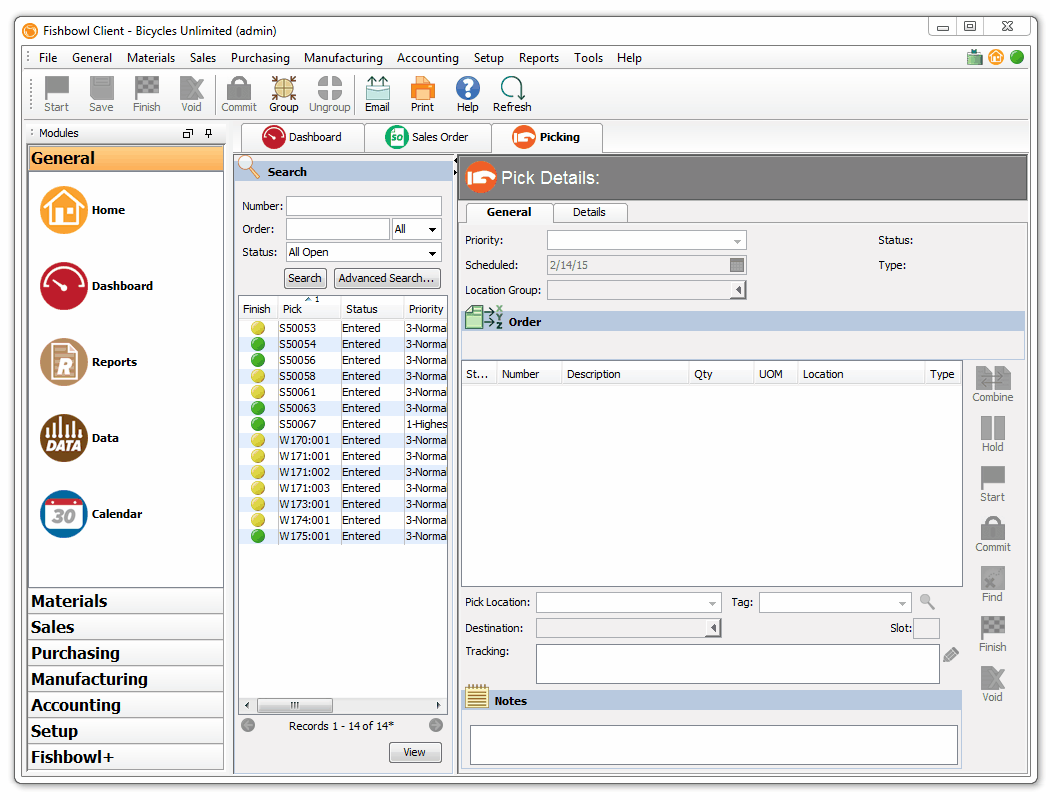Switch to the Dashboard tab

click(x=303, y=137)
